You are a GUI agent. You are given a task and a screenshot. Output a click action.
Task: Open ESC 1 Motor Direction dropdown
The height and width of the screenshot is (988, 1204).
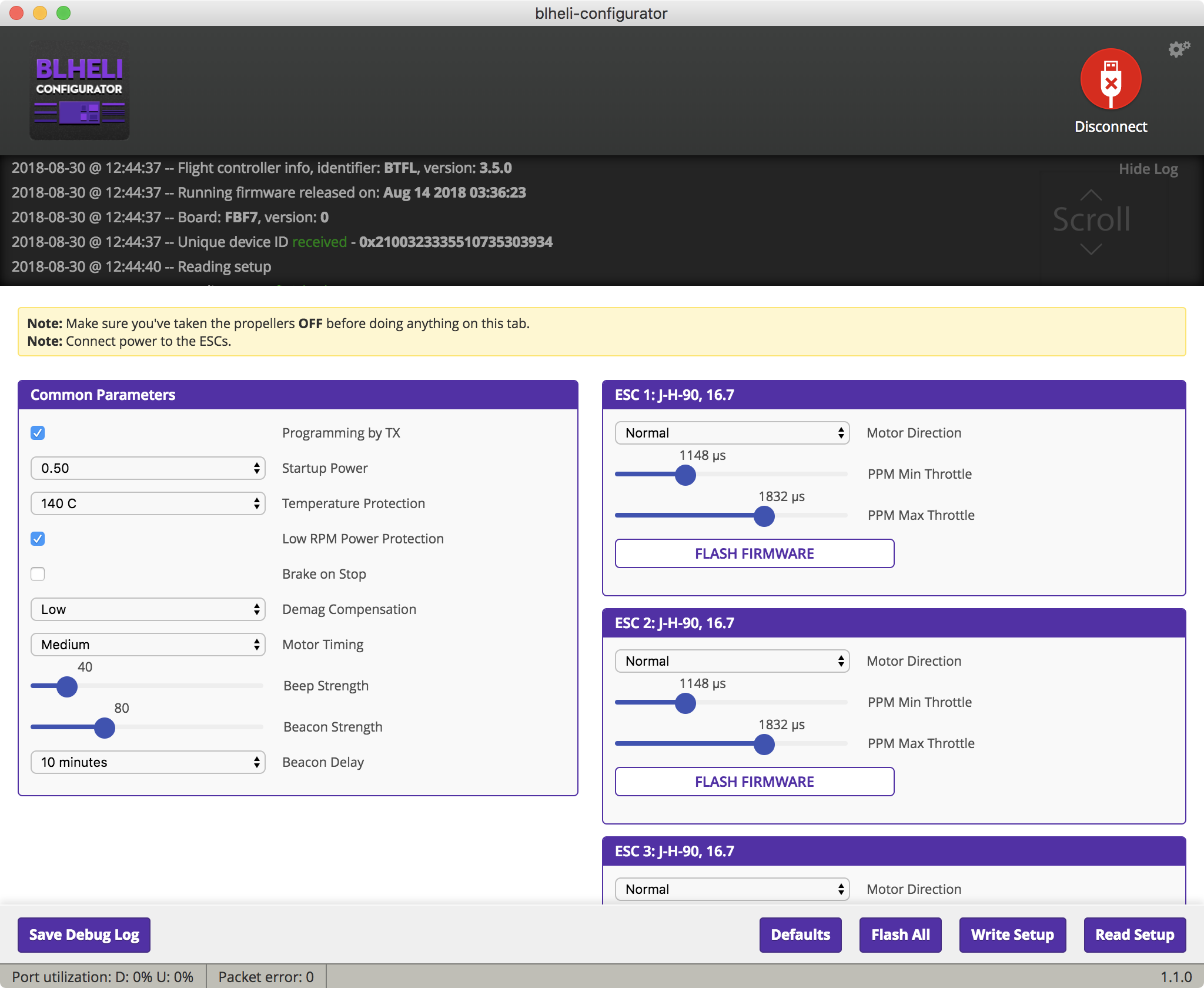pyautogui.click(x=732, y=433)
